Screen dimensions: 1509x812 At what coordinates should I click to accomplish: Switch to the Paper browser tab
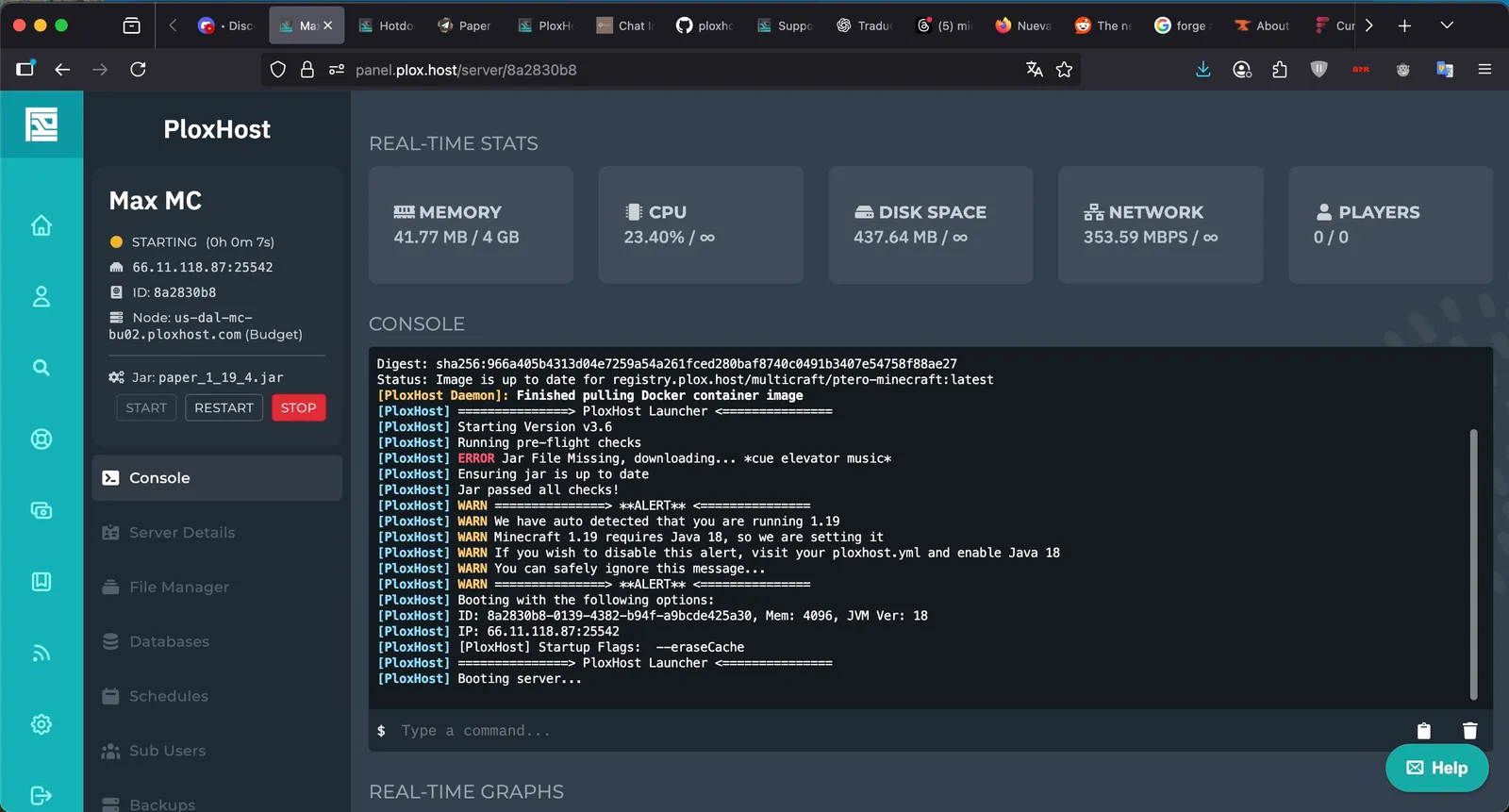pos(464,25)
